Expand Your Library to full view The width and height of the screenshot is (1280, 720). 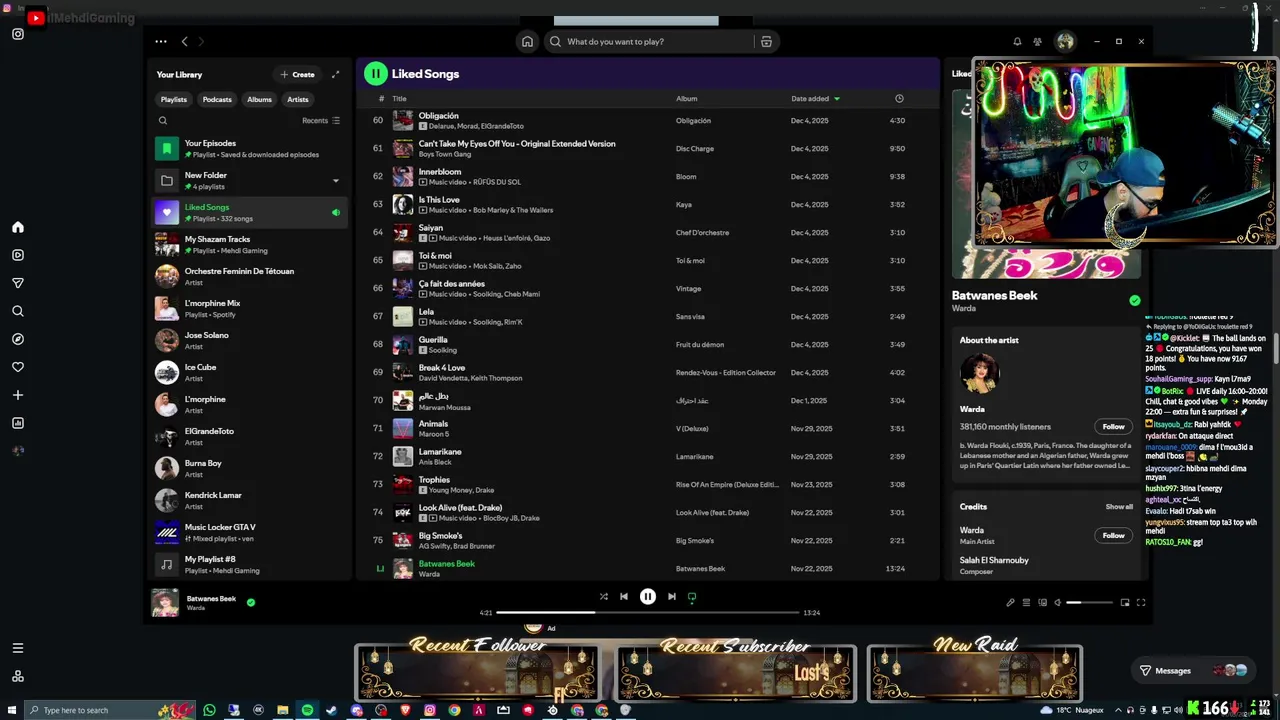point(335,74)
